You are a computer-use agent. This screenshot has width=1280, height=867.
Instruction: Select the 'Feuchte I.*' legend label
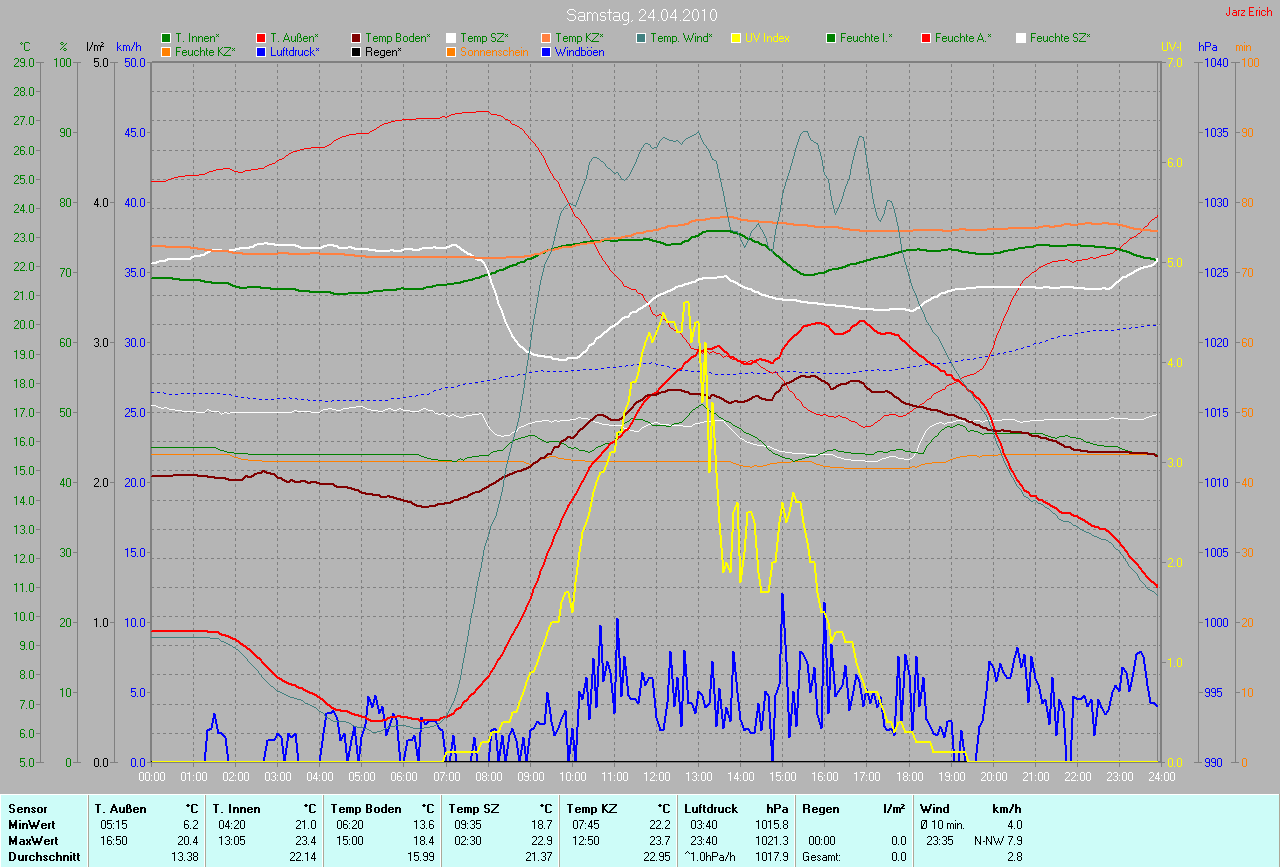[x=867, y=38]
